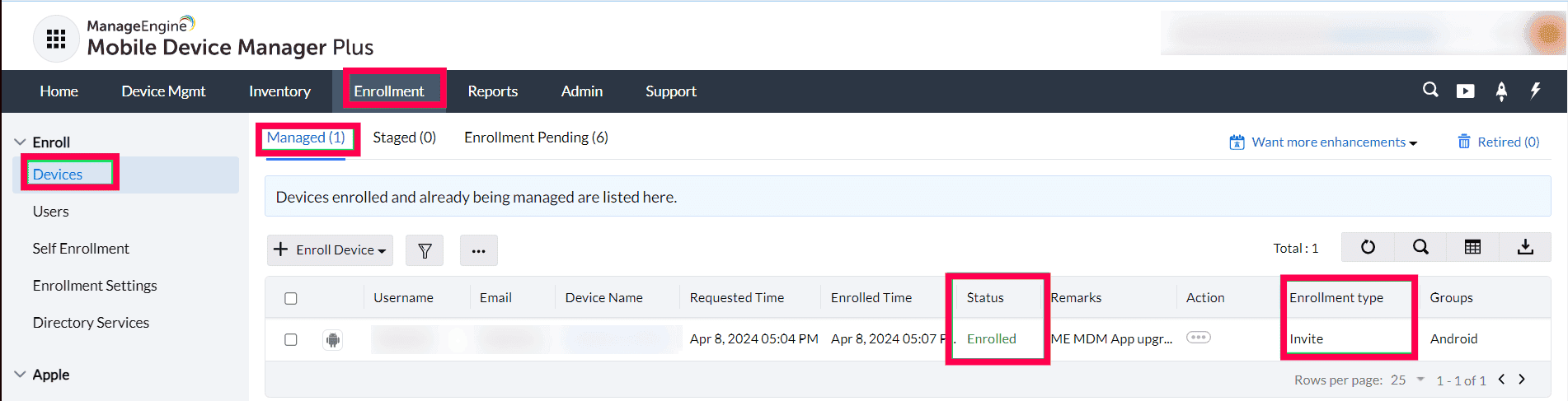This screenshot has height=401, width=1568.
Task: Open the Inventory menu
Action: coord(279,91)
